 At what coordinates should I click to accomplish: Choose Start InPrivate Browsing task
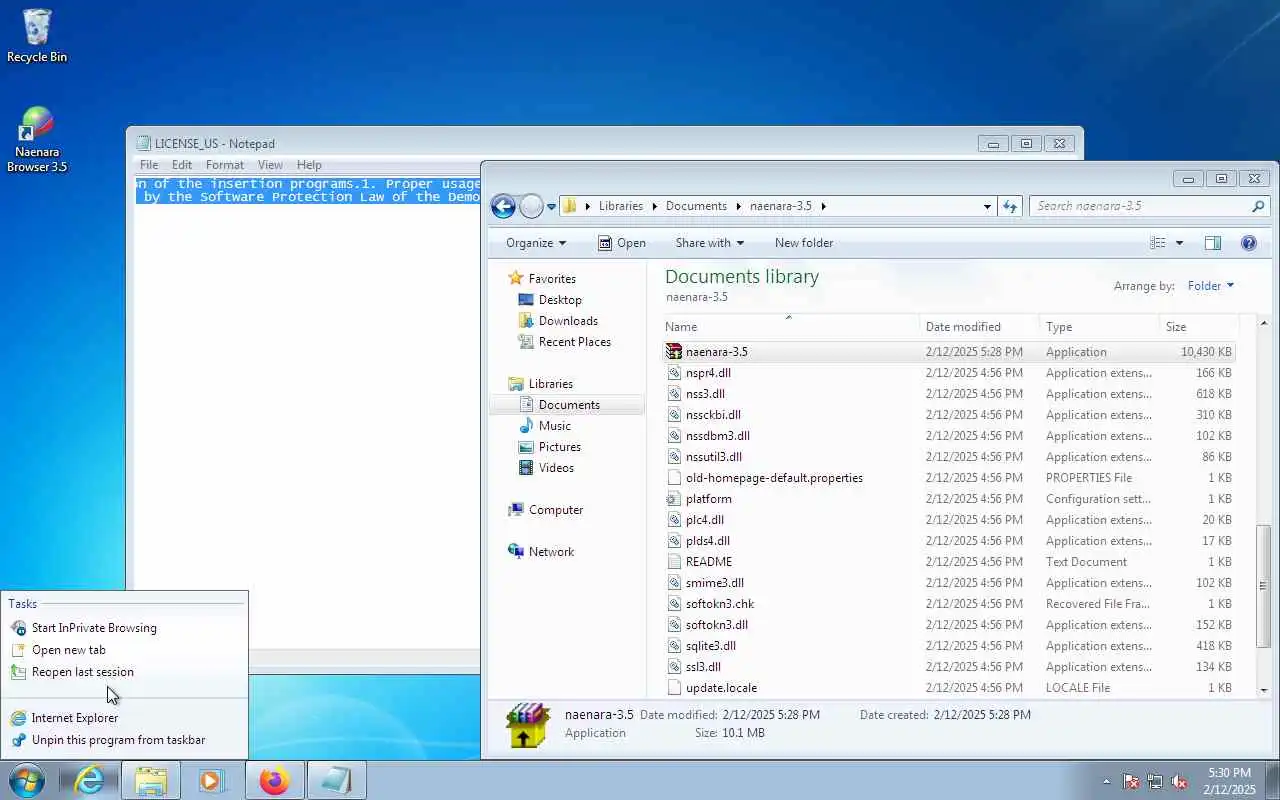(125, 628)
